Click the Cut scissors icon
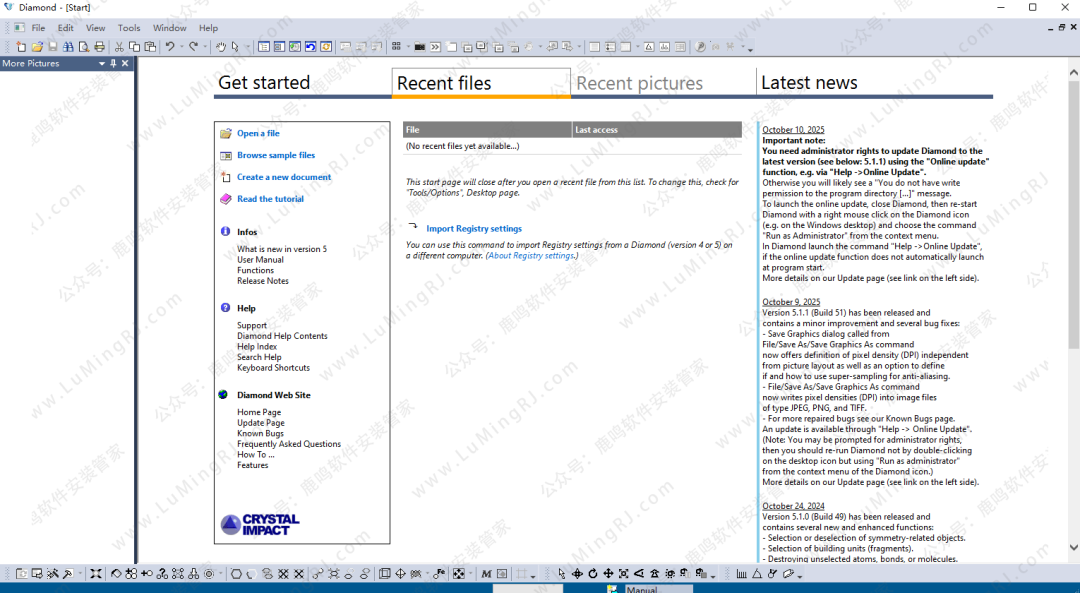The image size is (1080, 593). [120, 47]
